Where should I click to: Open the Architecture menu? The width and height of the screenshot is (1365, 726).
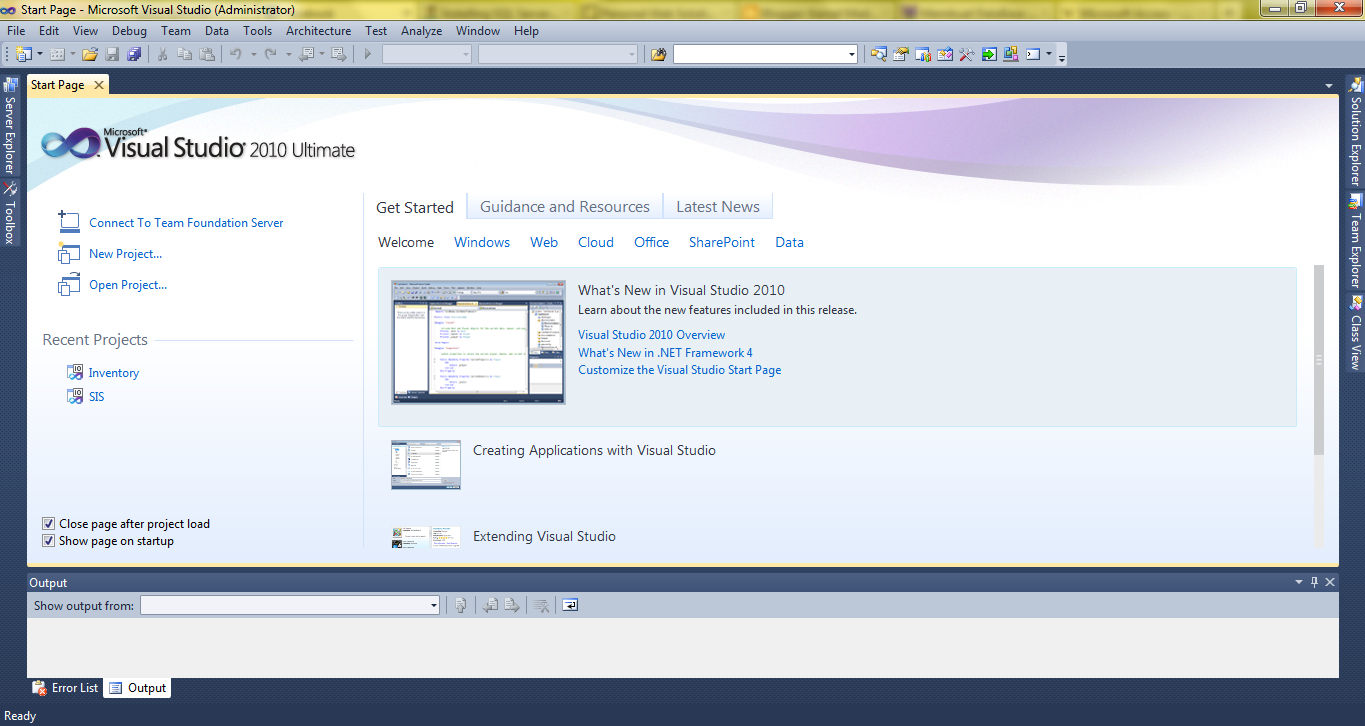[318, 31]
